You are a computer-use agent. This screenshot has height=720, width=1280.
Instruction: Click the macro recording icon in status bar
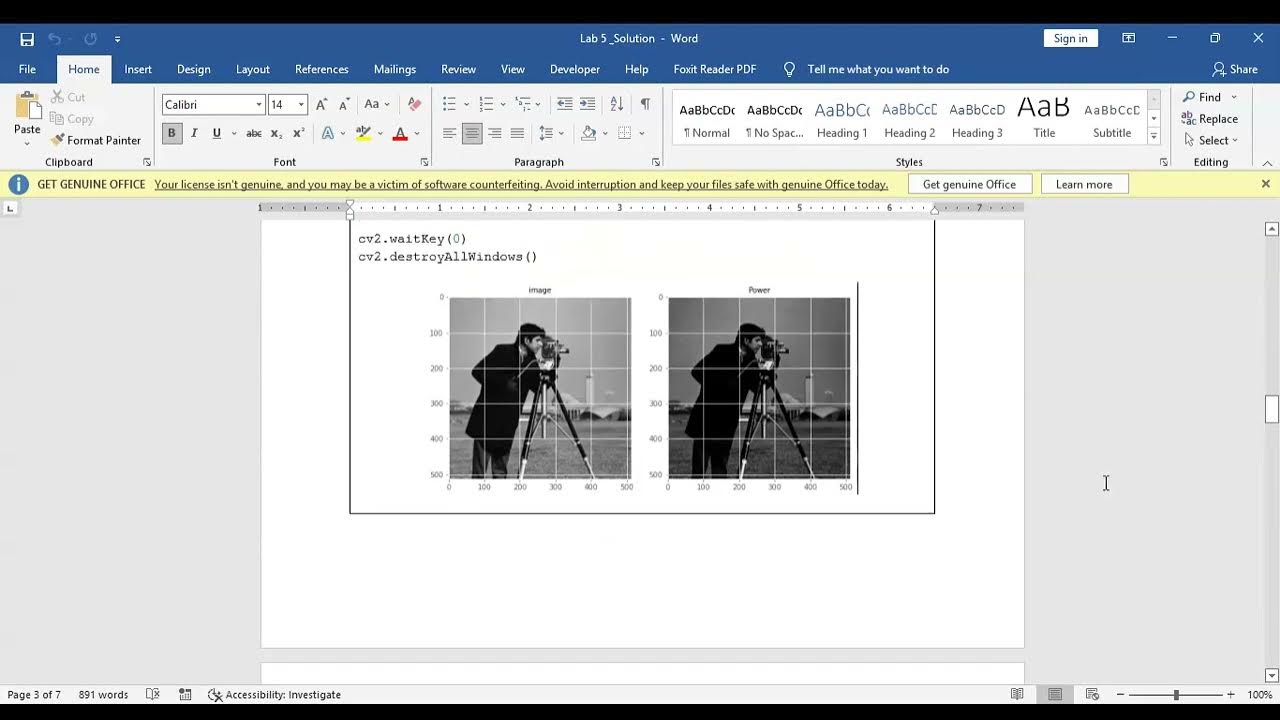[x=185, y=694]
